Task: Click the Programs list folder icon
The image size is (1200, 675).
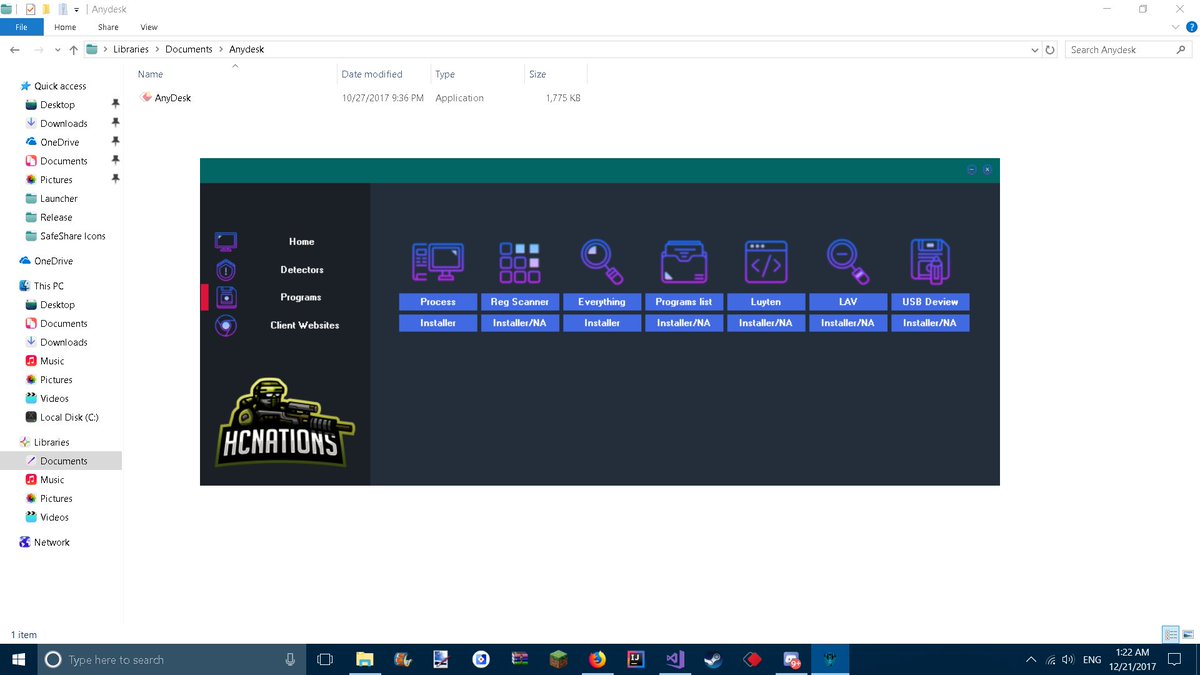Action: click(684, 262)
